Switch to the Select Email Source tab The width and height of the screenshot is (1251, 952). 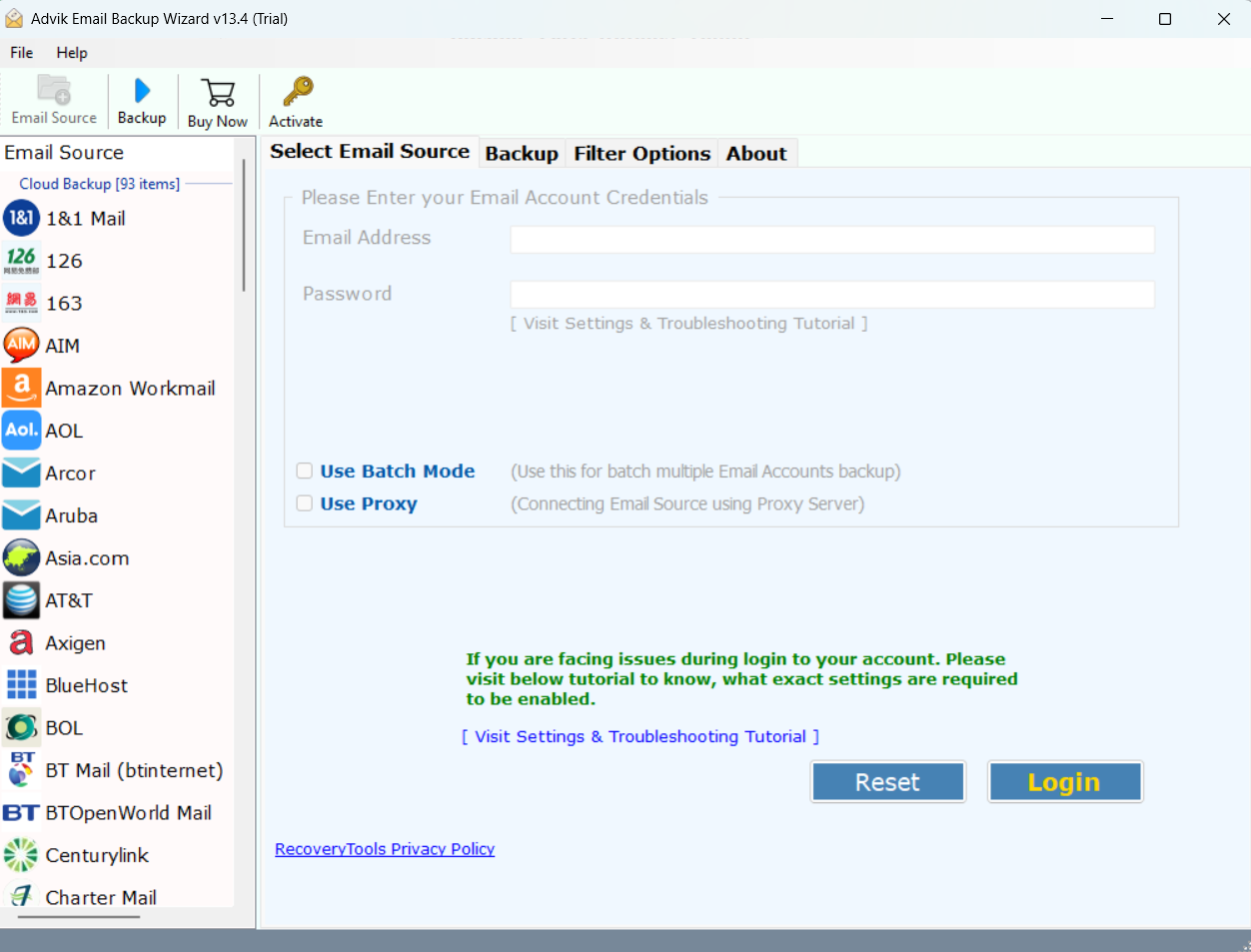click(x=370, y=152)
